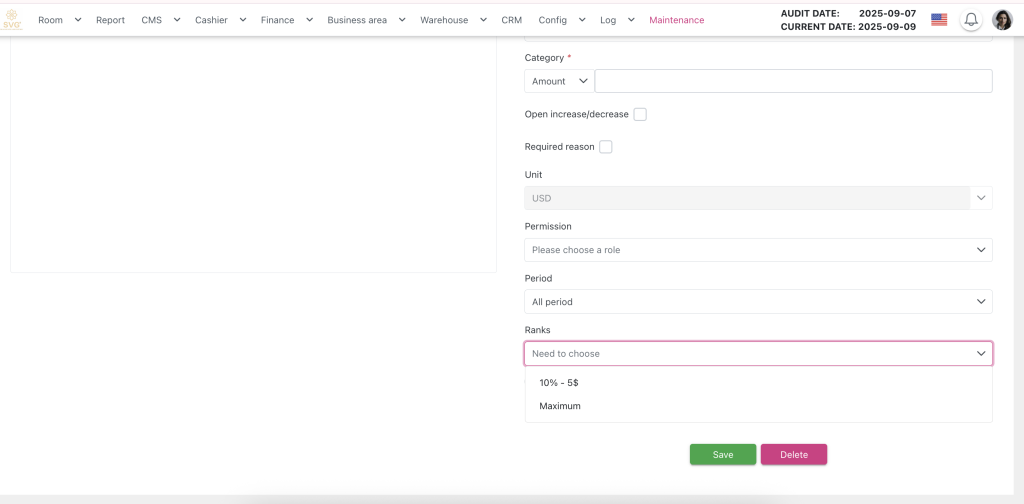The image size is (1024, 504).
Task: Expand the Permission role dropdown
Action: pos(758,250)
